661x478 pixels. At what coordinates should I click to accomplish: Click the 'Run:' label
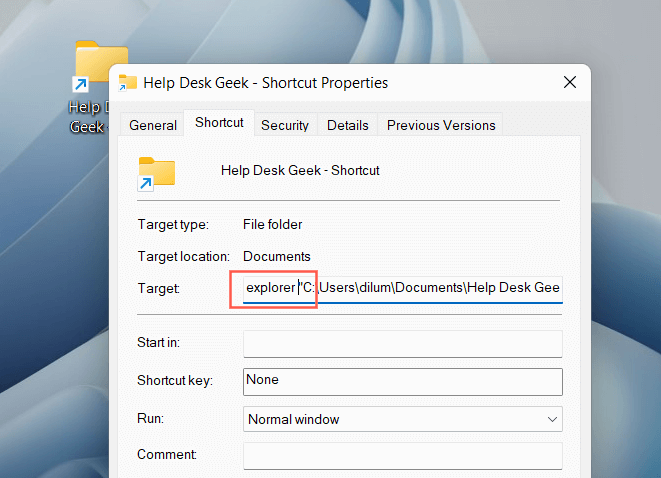(150, 418)
